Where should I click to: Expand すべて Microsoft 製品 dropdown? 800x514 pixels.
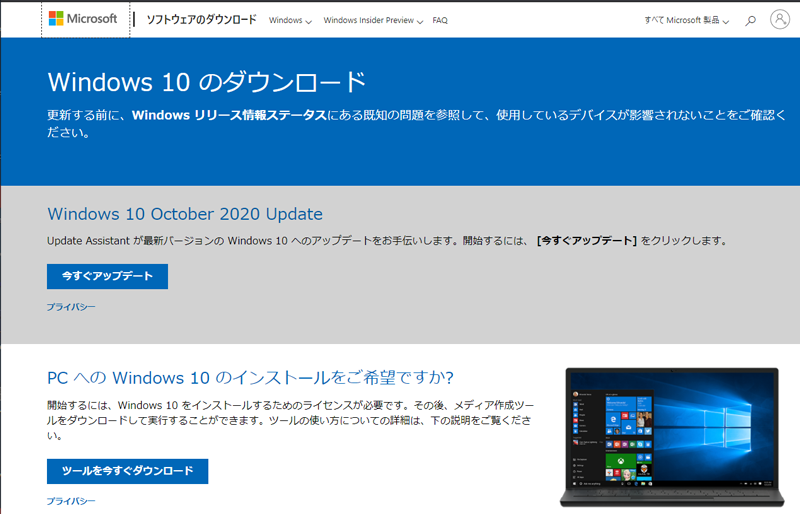pyautogui.click(x=686, y=20)
